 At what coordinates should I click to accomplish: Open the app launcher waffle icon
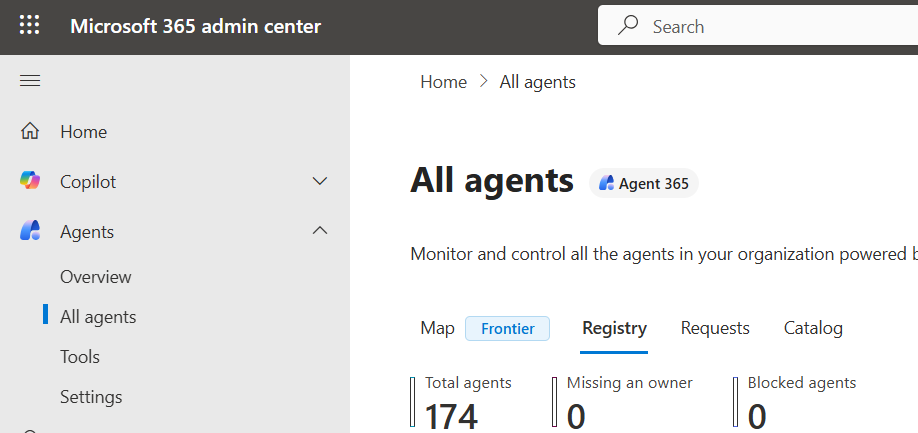click(x=29, y=25)
